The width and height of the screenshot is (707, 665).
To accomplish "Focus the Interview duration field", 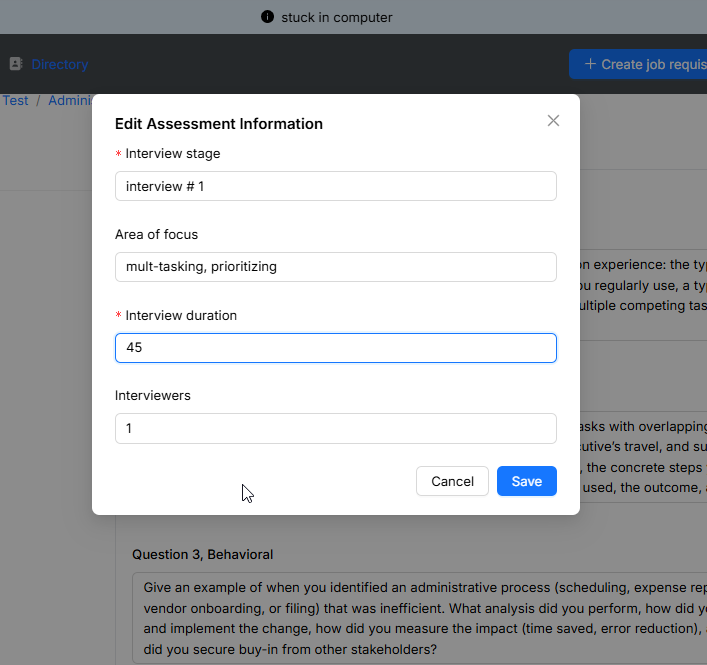I will [335, 348].
